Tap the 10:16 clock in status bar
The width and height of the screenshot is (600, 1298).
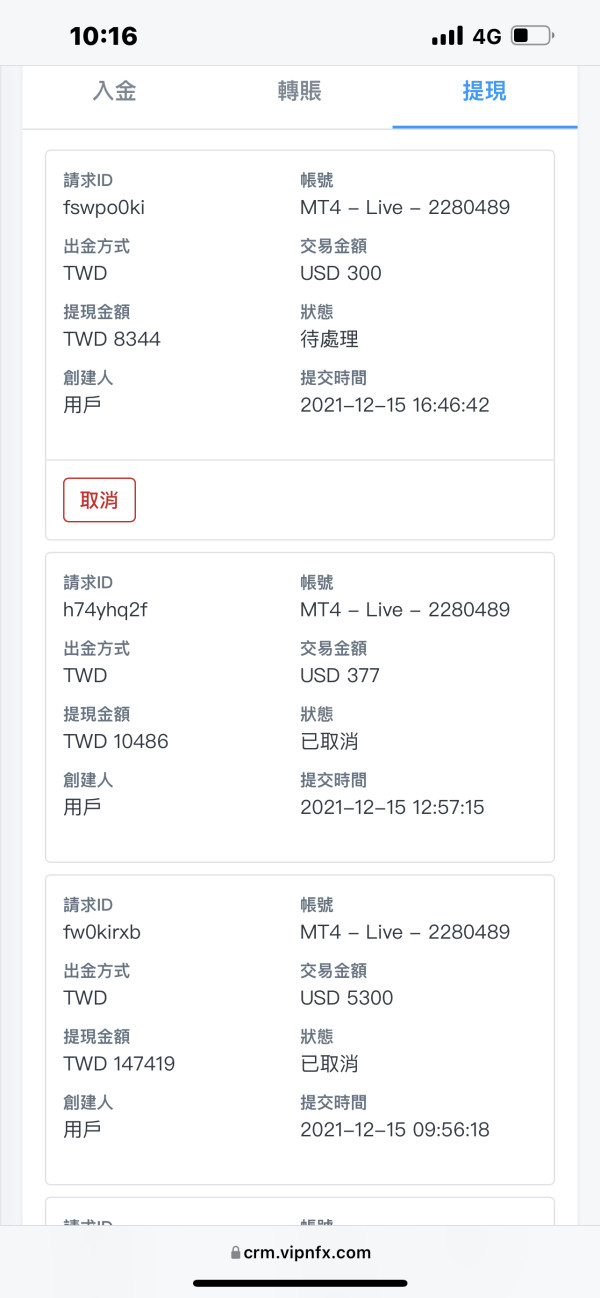tap(103, 37)
